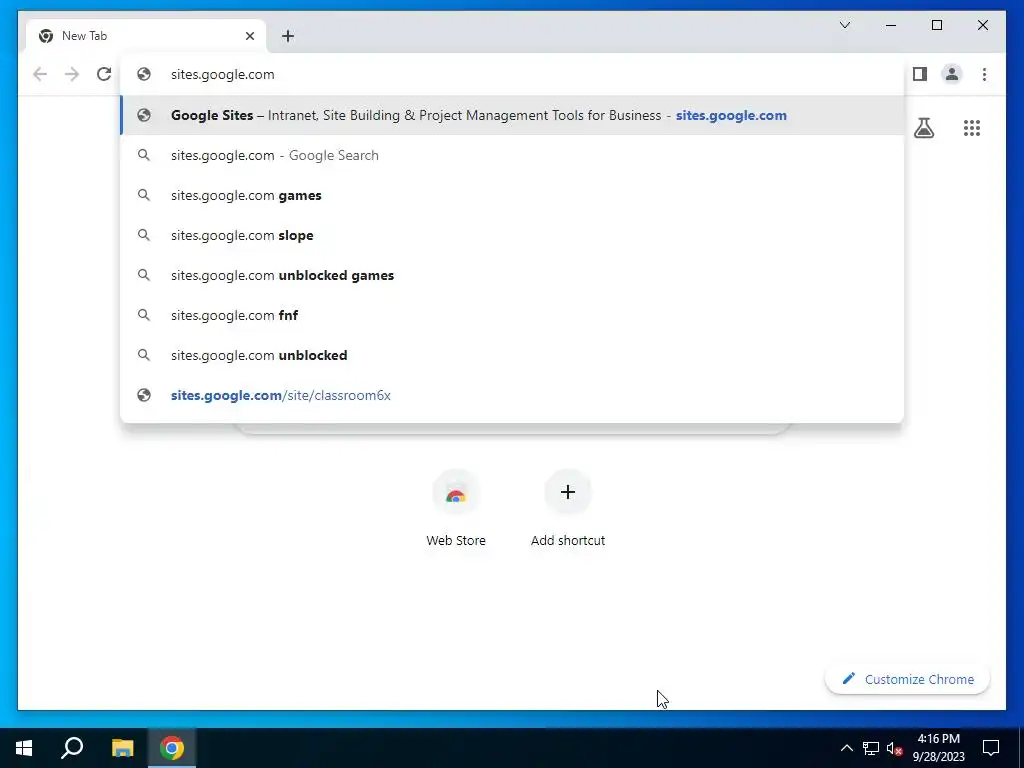Screen dimensions: 1024x768
Task: Select the 'sites.google.com games' suggestion
Action: (512, 195)
